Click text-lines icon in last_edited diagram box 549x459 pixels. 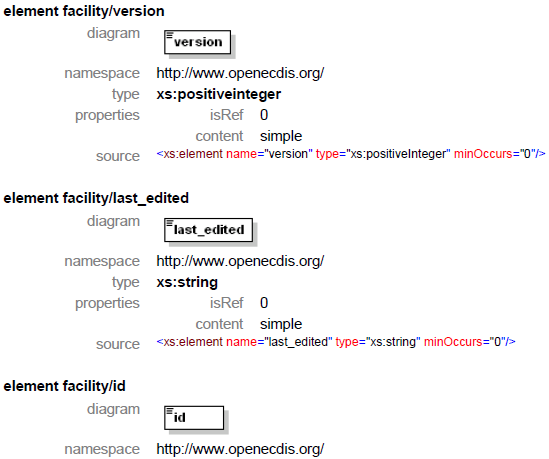[170, 223]
